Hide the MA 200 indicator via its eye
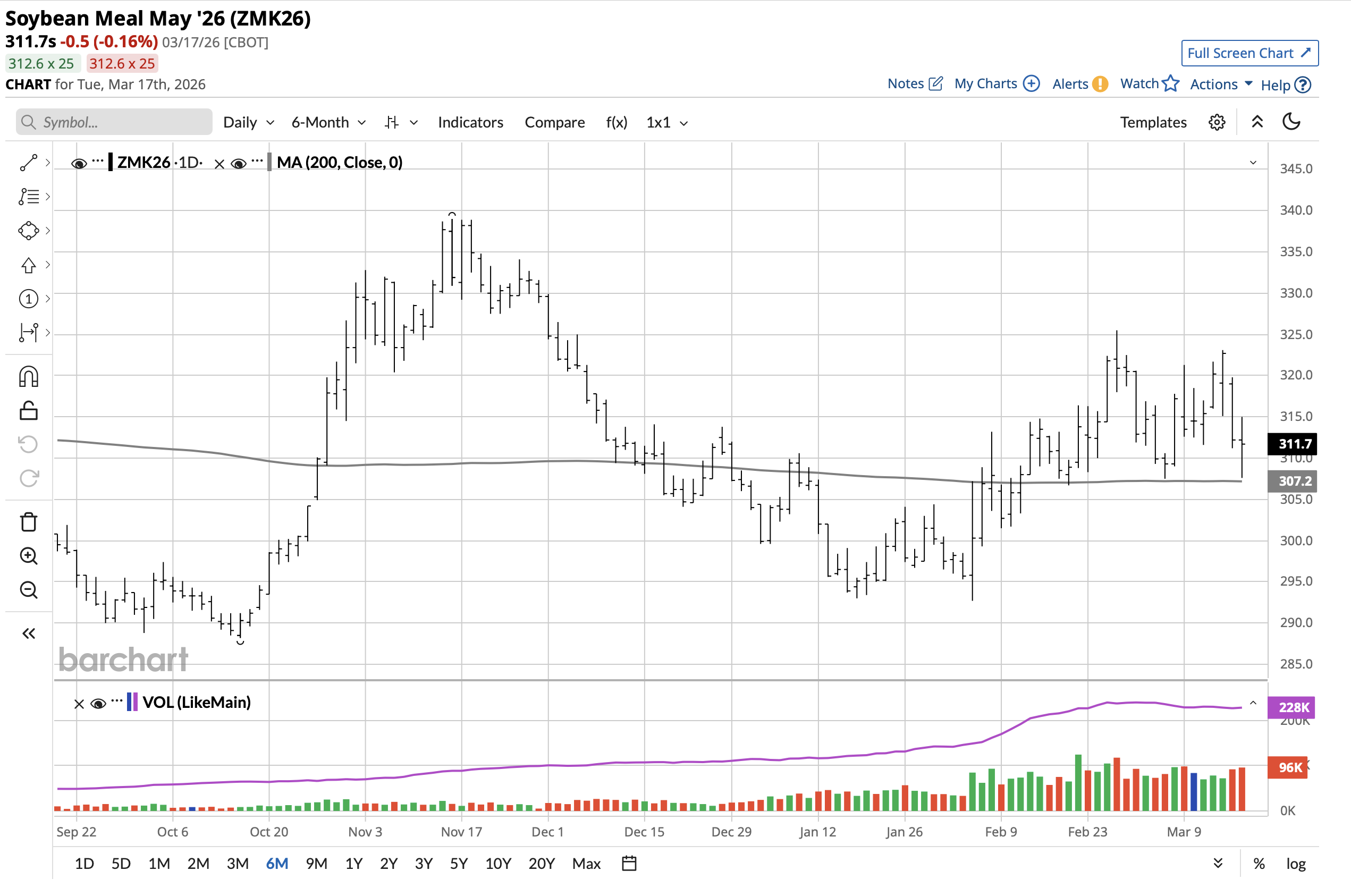1351x896 pixels. tap(238, 164)
